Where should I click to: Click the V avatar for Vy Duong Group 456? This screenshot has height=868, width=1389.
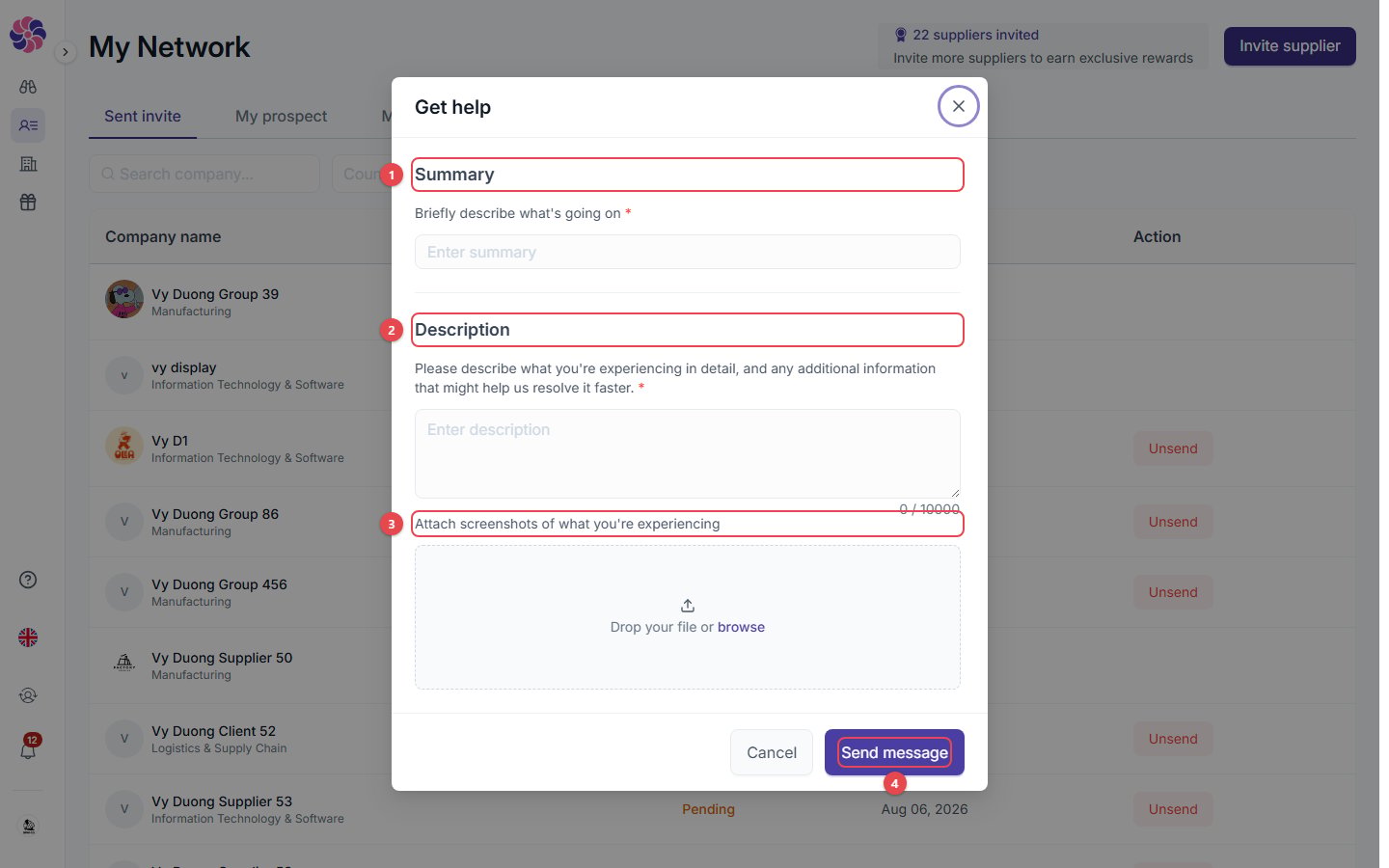(x=124, y=591)
